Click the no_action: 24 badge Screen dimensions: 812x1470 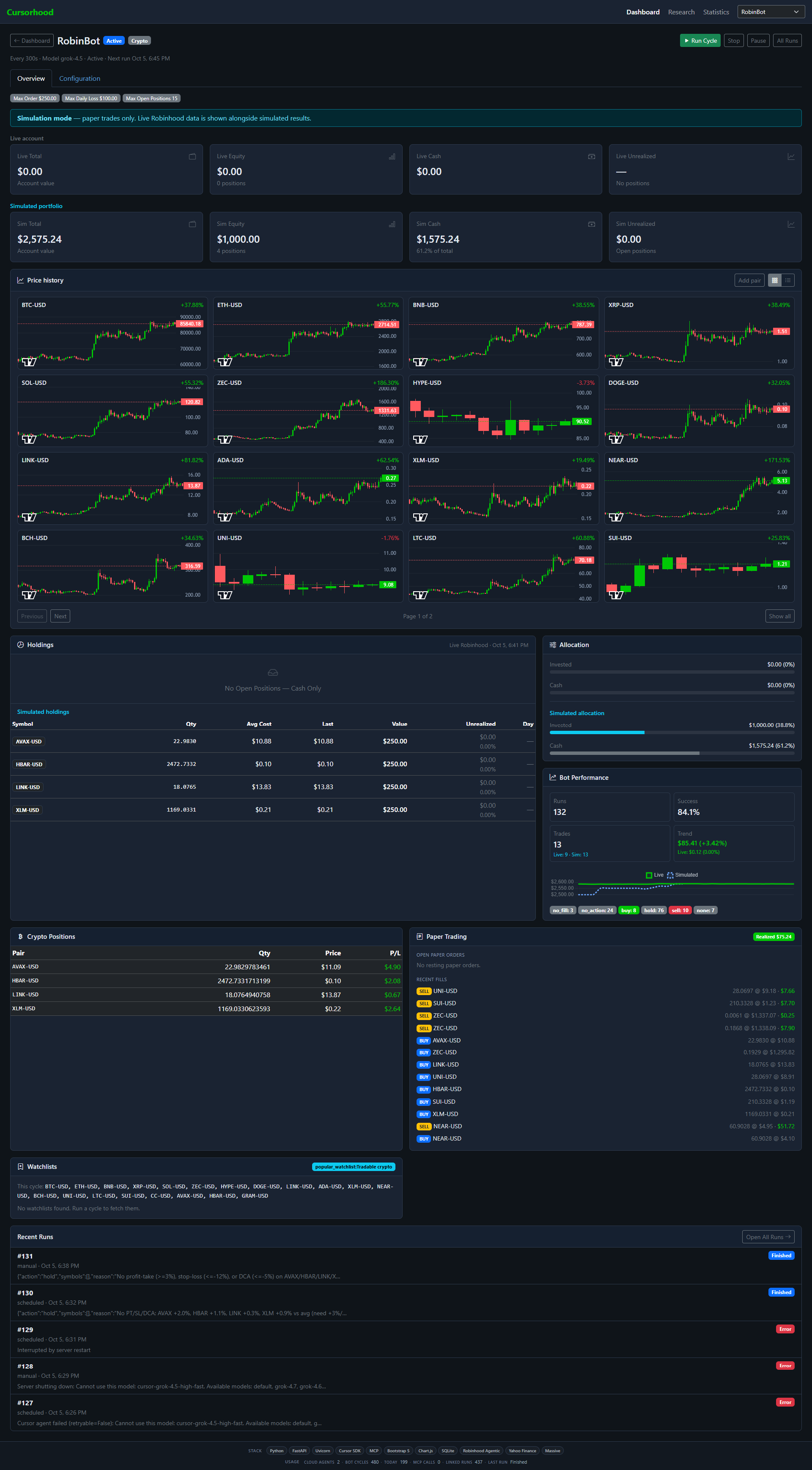597,910
